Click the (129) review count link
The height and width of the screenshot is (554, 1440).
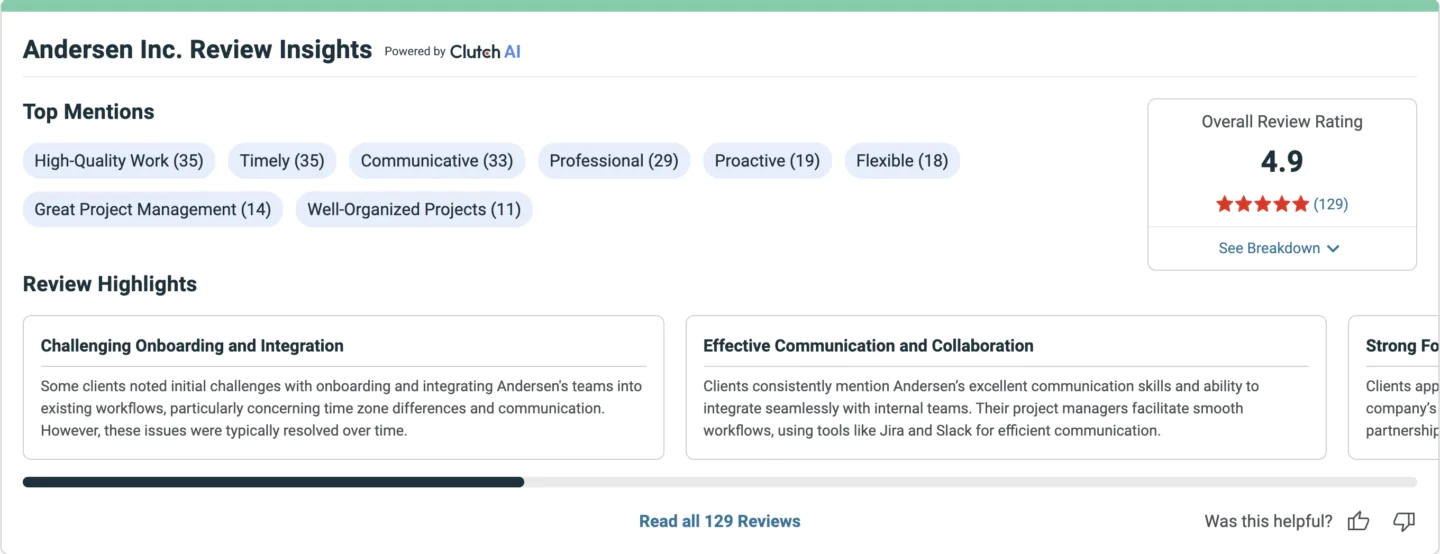pos(1331,204)
